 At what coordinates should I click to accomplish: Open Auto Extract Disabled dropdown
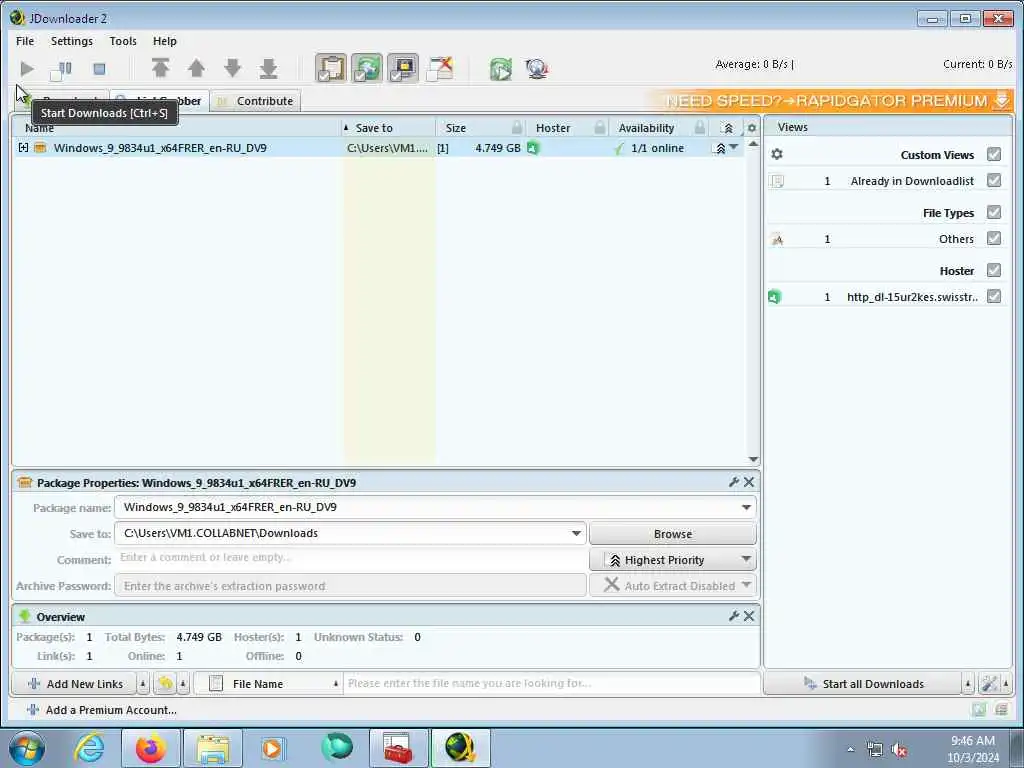[673, 585]
